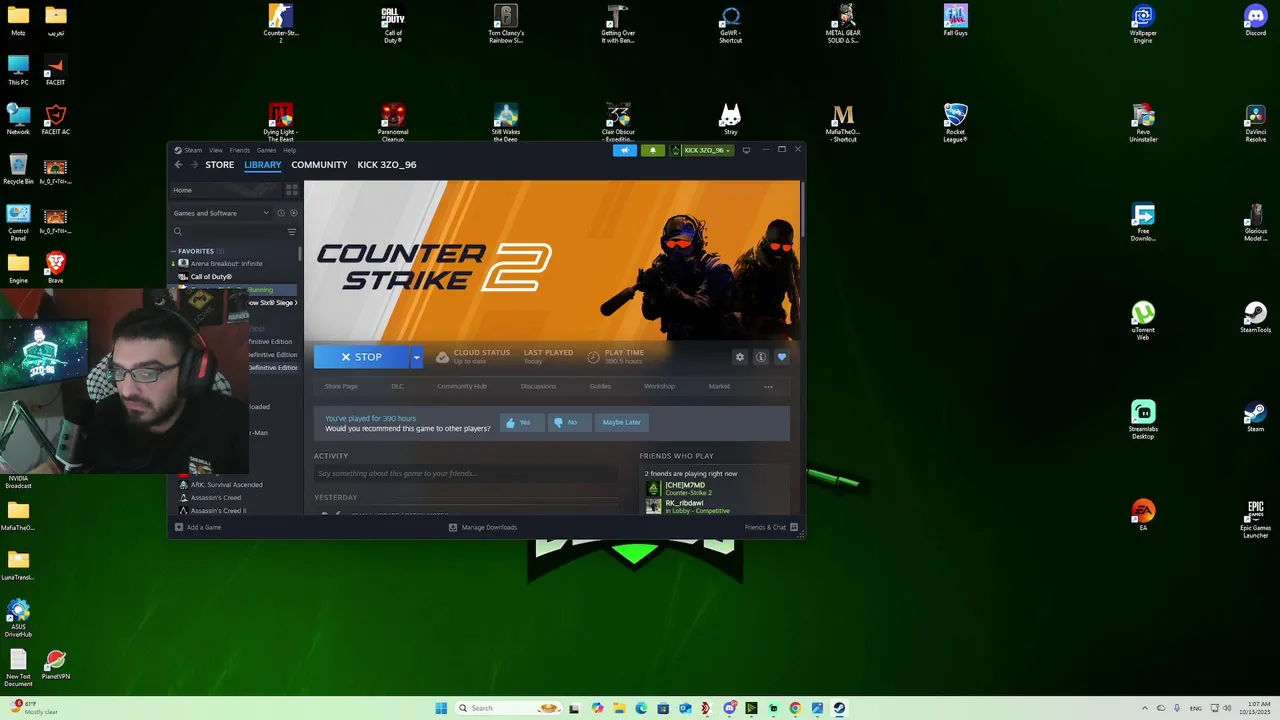Click Discord desktop shortcut icon
The height and width of the screenshot is (720, 1280).
click(x=1255, y=21)
